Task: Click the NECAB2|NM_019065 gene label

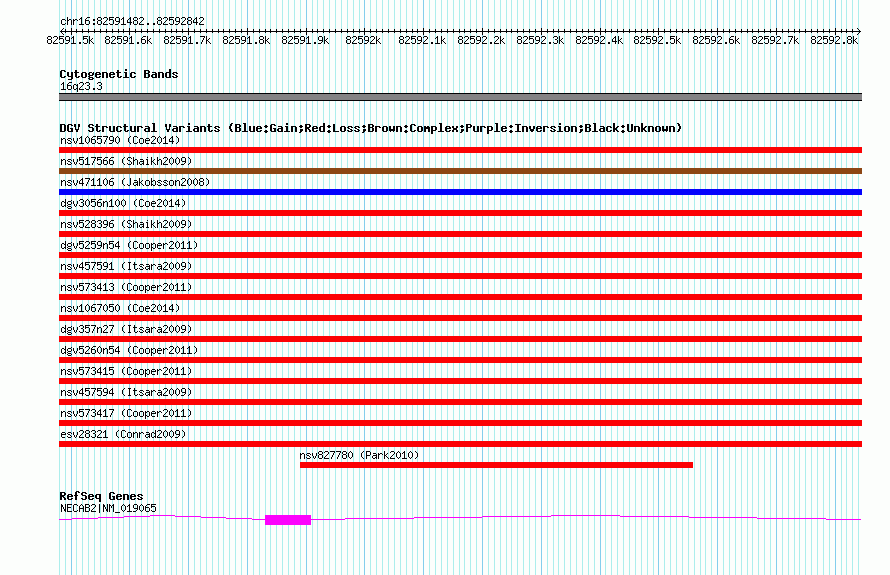Action: click(108, 508)
